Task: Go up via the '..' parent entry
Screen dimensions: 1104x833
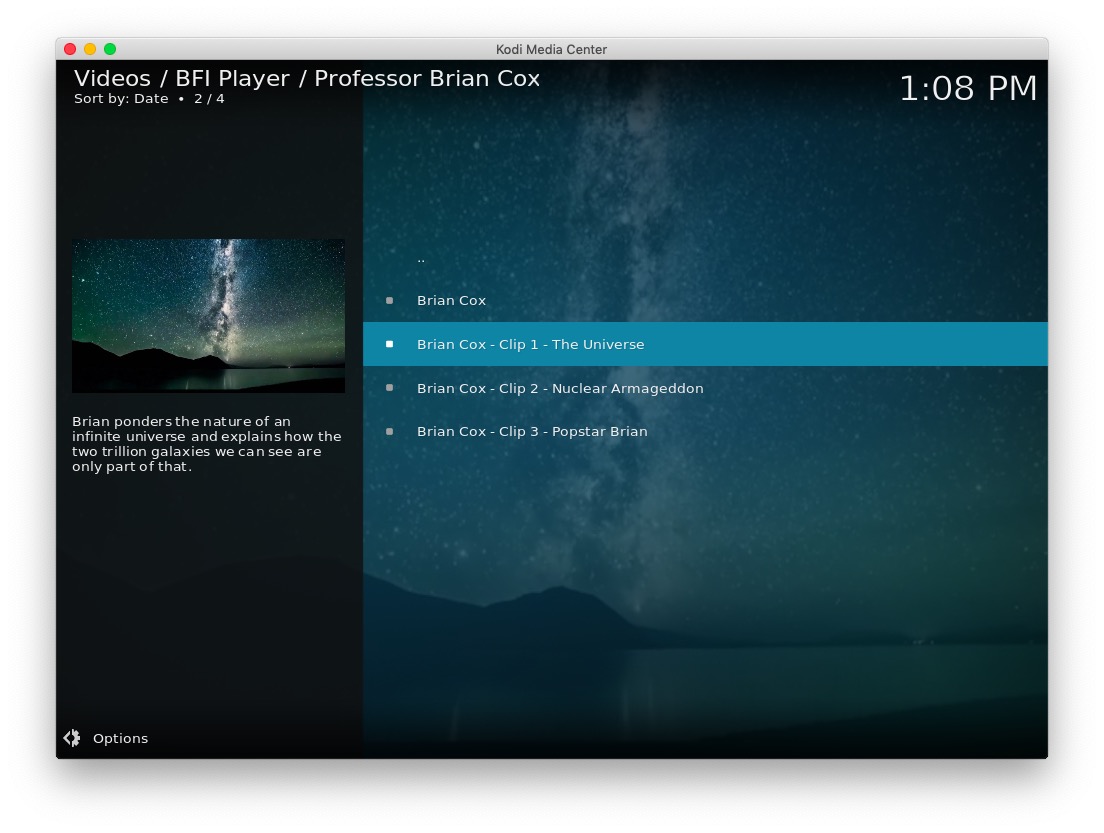Action: 421,258
